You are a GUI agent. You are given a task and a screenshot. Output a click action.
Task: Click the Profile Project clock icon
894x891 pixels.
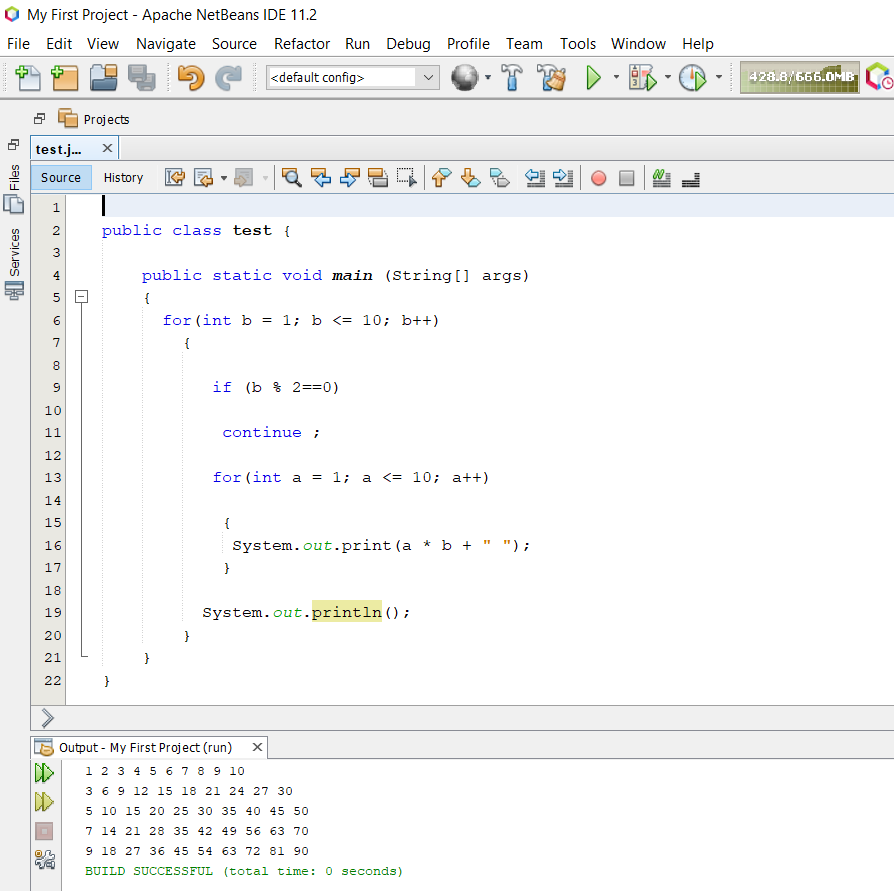693,78
